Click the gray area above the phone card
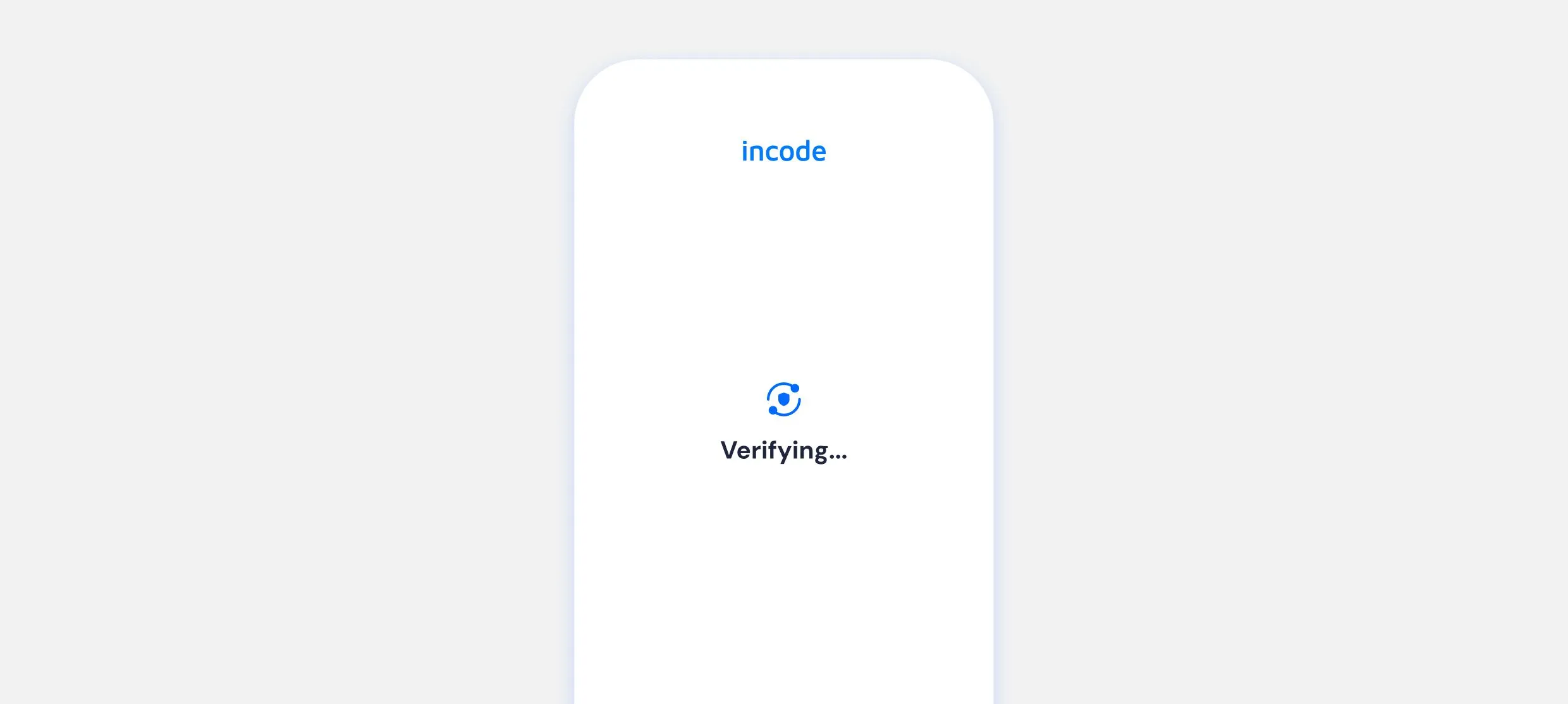This screenshot has height=704, width=1568. [x=784, y=28]
